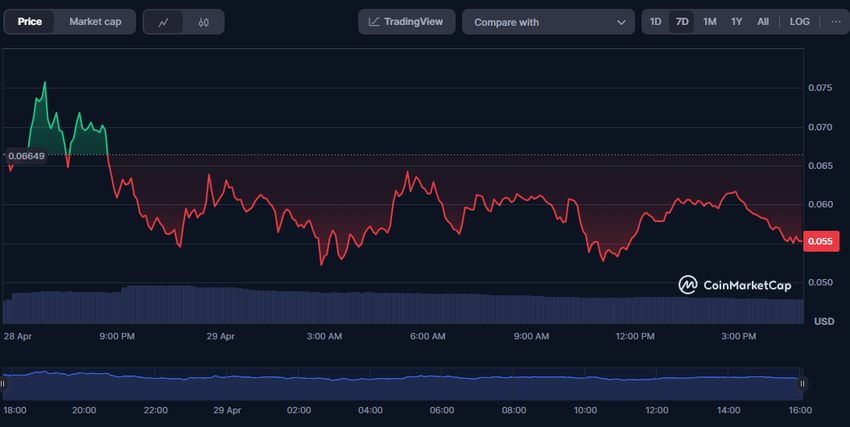Select the 7D time range
850x427 pixels.
(x=682, y=22)
